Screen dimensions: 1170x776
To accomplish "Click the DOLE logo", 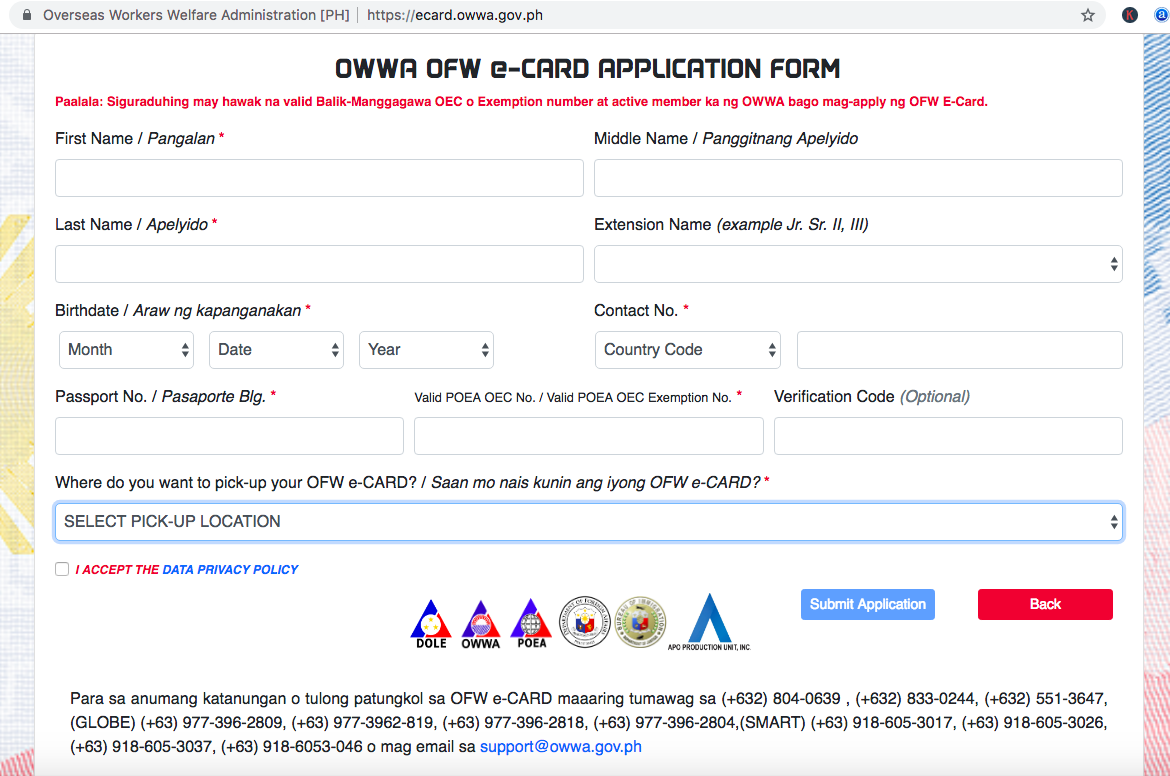I will point(430,620).
